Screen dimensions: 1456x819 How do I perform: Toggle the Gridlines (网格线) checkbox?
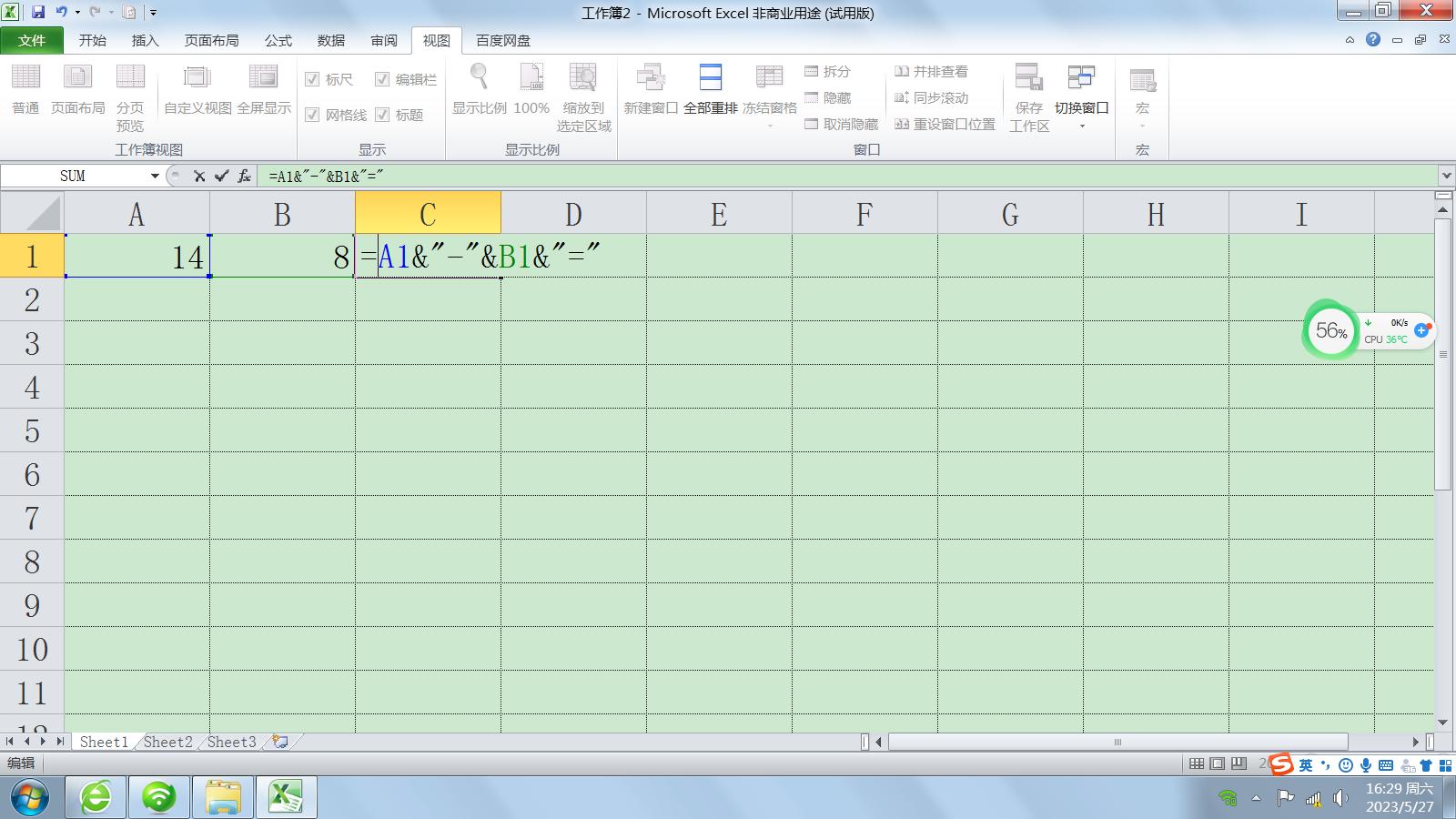(x=312, y=115)
